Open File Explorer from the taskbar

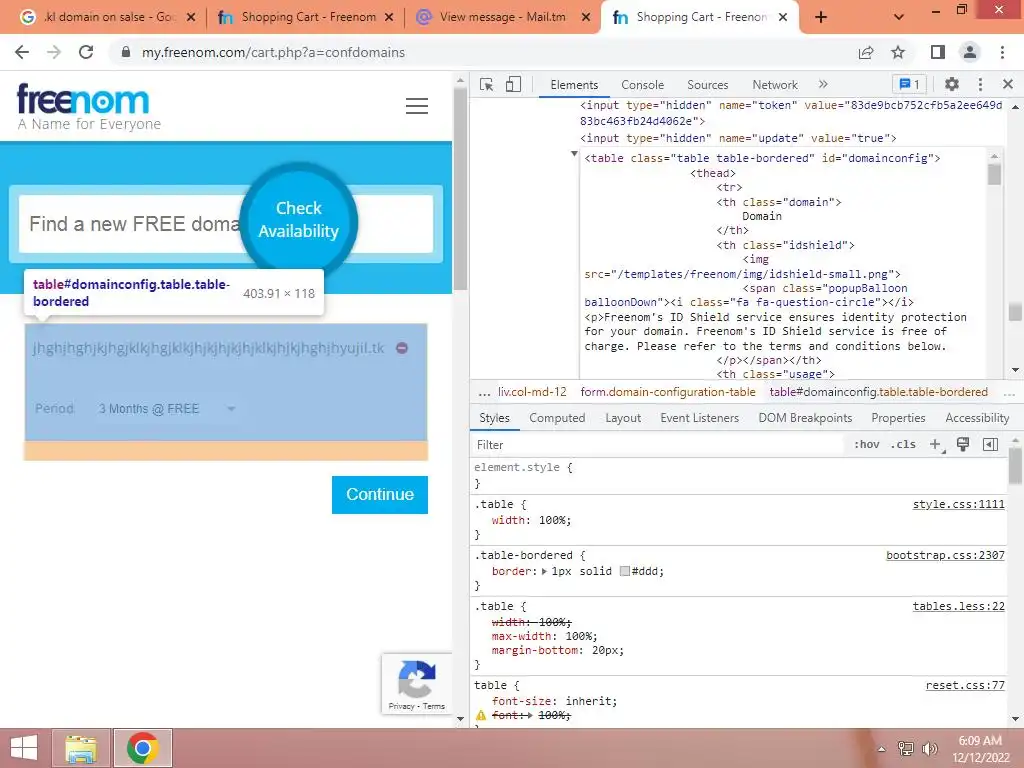click(81, 748)
